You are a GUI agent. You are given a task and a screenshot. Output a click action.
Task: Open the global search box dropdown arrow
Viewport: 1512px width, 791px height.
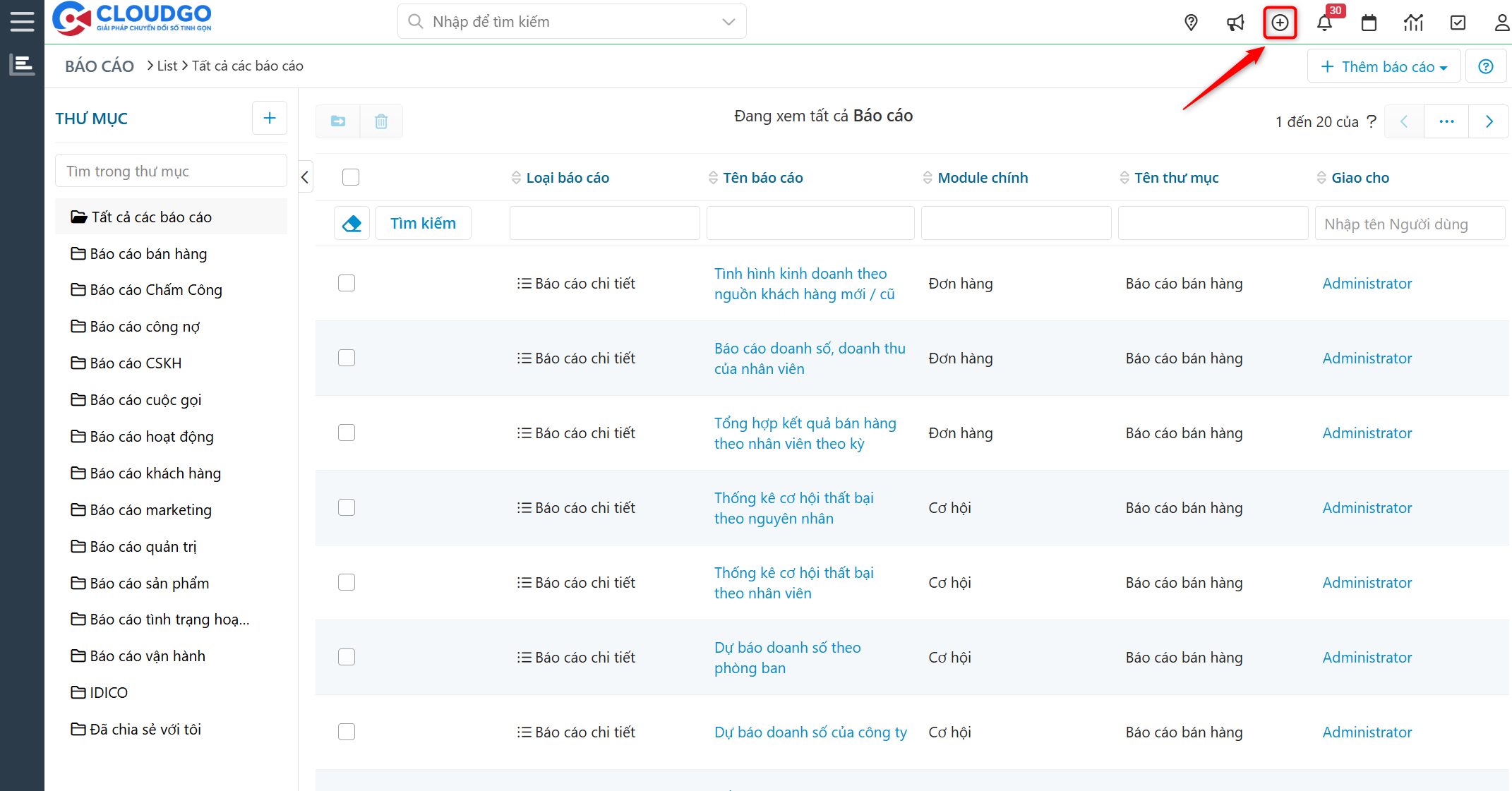coord(728,22)
